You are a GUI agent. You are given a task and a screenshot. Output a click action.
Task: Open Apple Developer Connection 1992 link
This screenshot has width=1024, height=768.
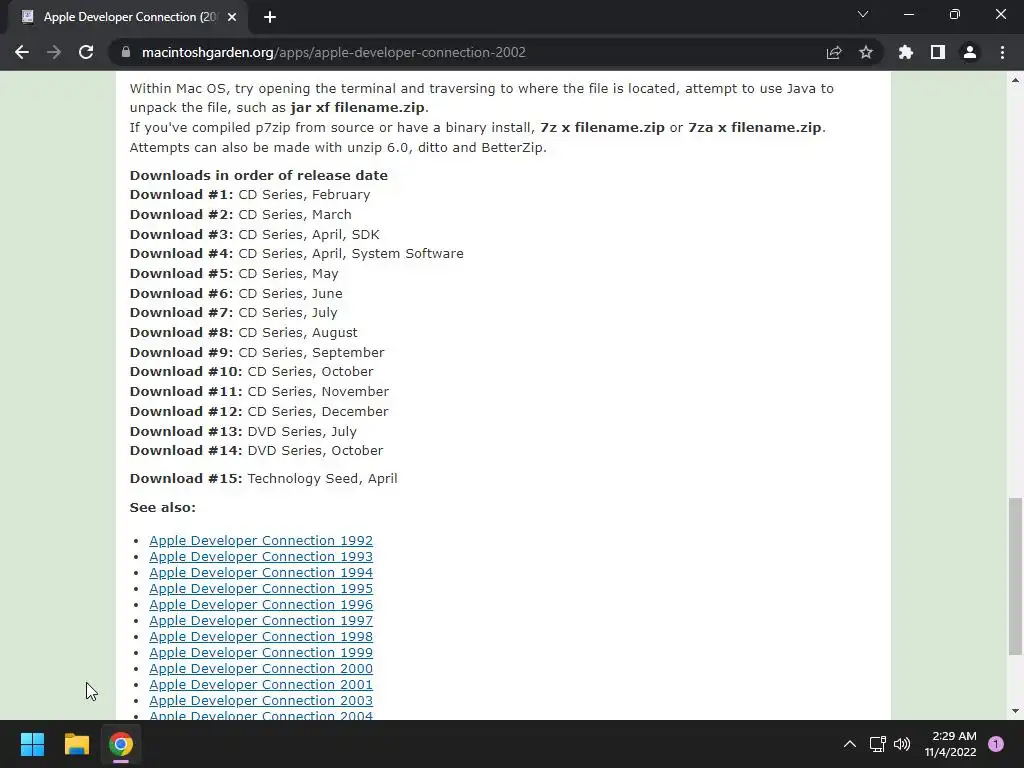tap(261, 541)
